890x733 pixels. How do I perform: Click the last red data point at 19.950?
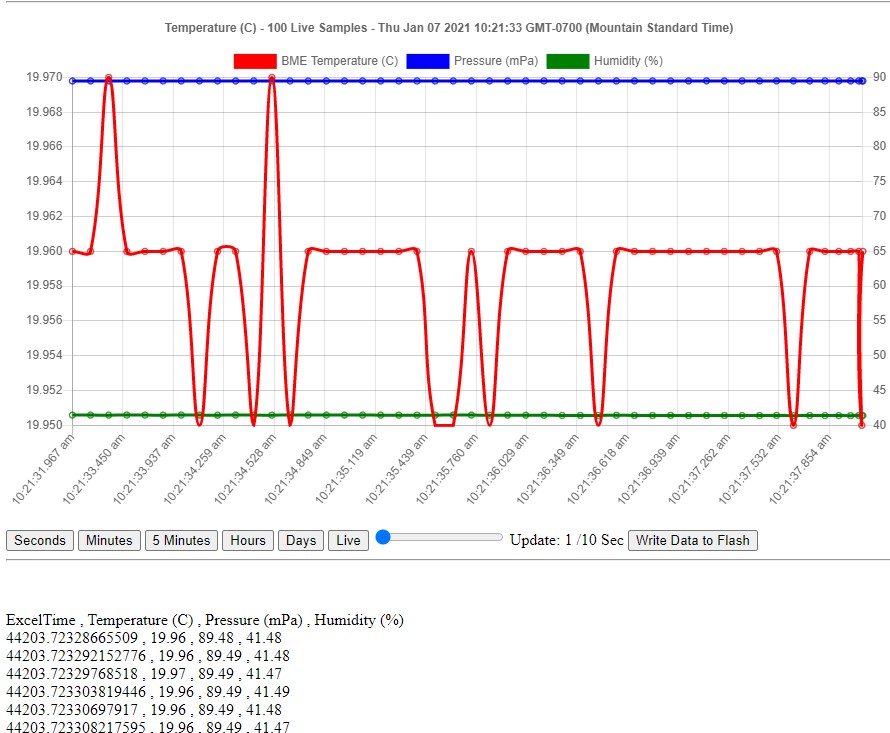(862, 425)
